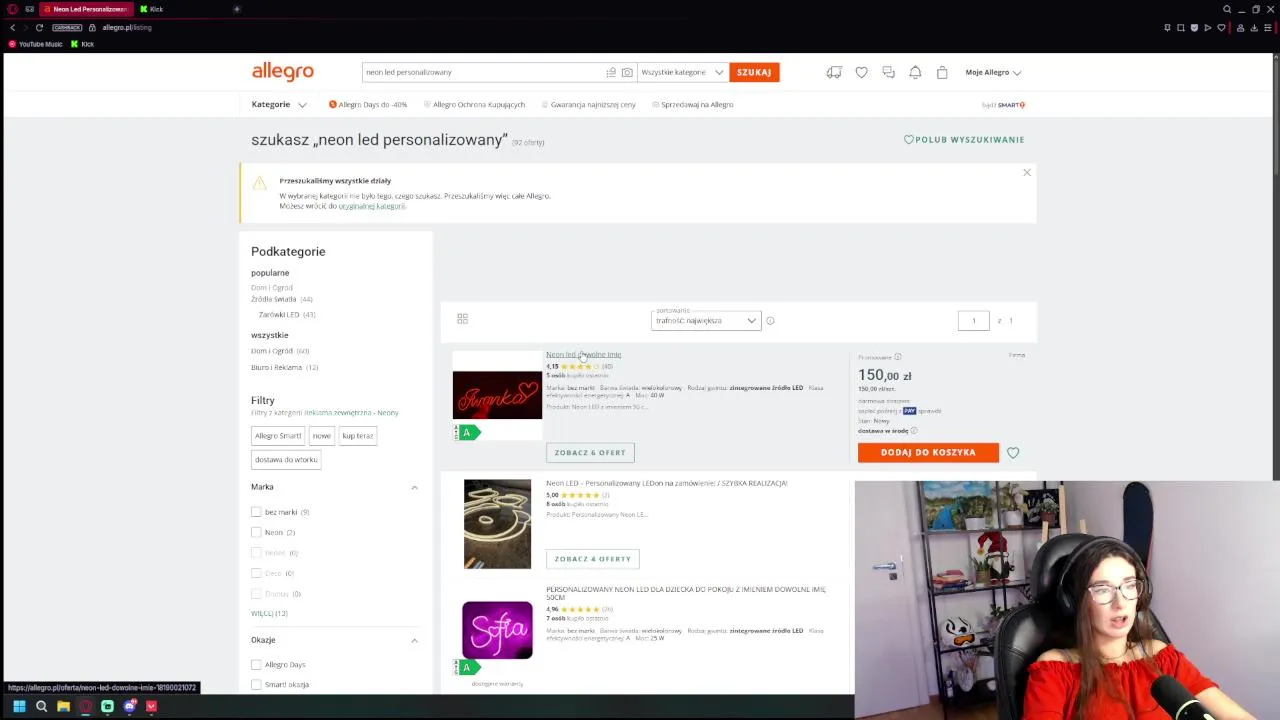Click the orange SZUKAJ search button
Screen dimensions: 1280x720
(x=754, y=72)
